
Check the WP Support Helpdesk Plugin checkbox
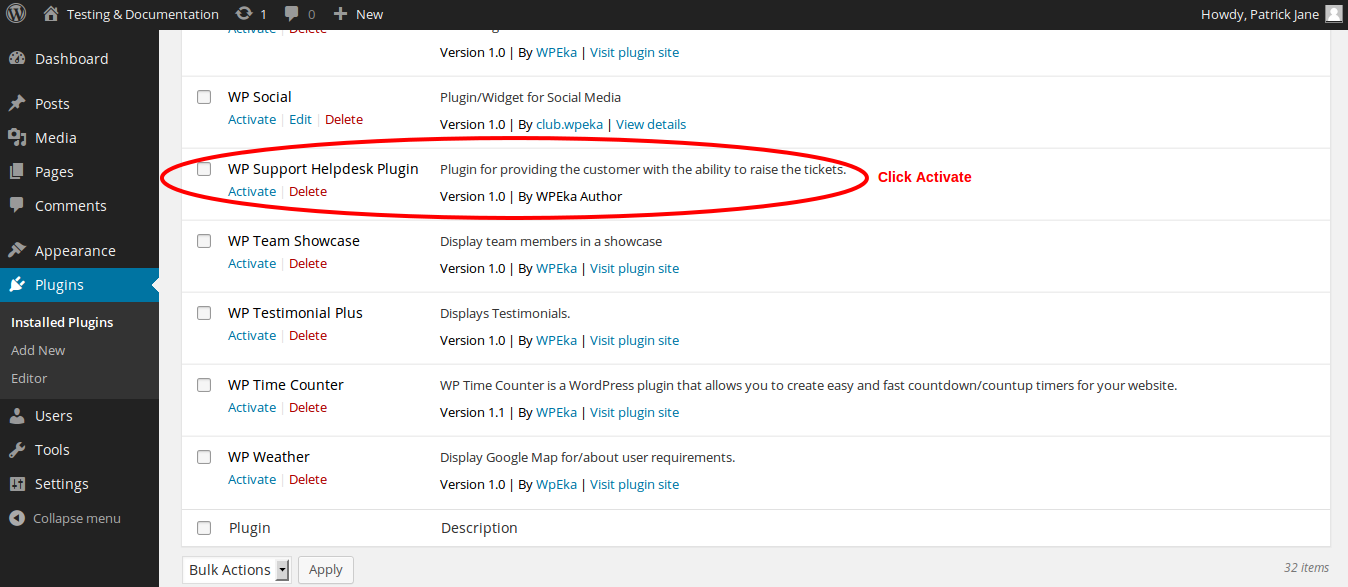point(204,169)
